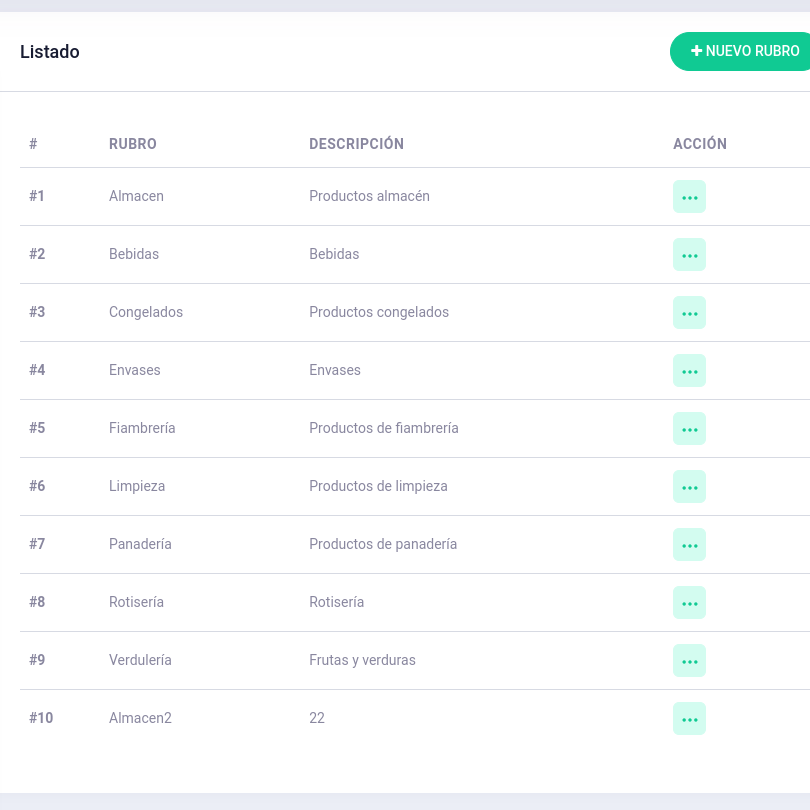Click the Verdulería rubro name

tap(140, 660)
